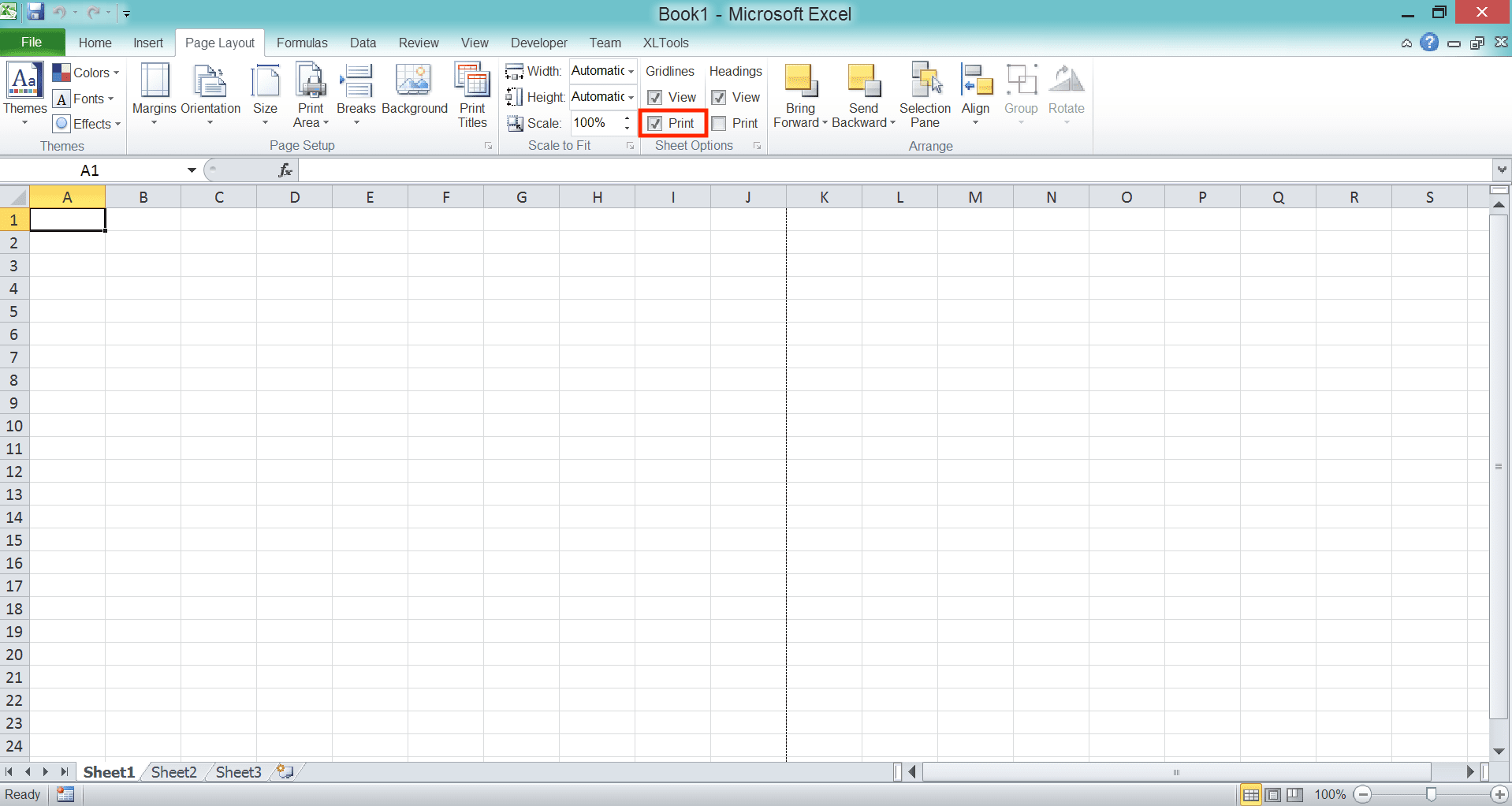The width and height of the screenshot is (1512, 806).
Task: Expand the formula bar
Action: (1502, 170)
